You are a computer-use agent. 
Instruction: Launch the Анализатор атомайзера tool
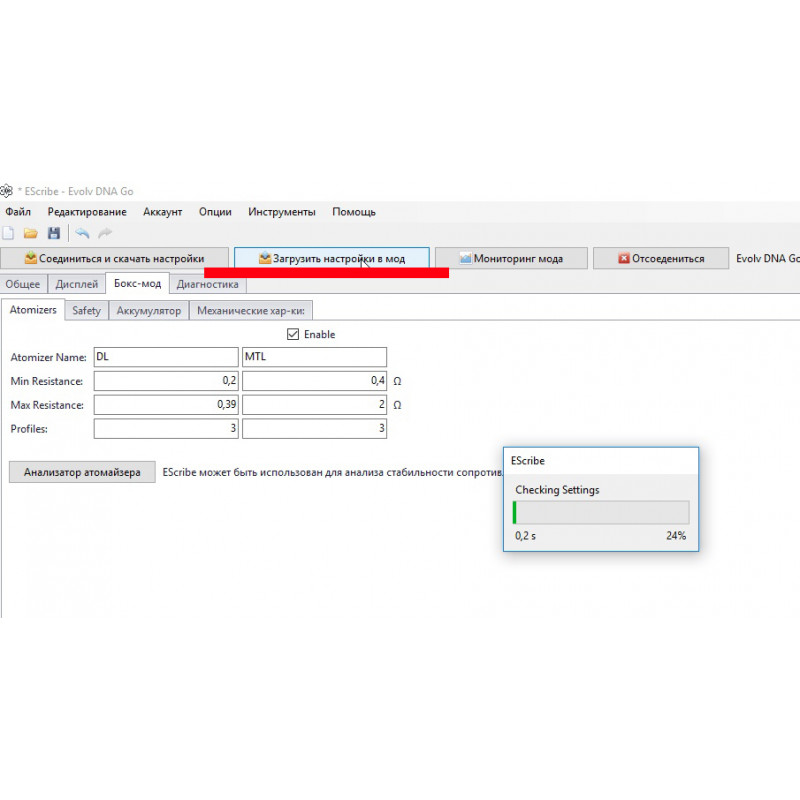coord(82,472)
